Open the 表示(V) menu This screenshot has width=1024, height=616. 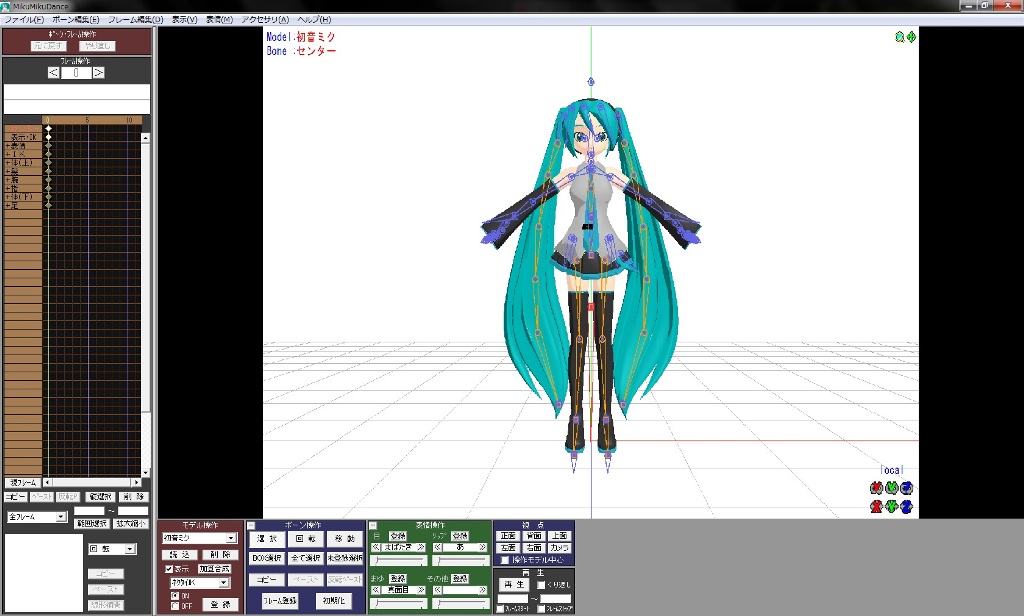[184, 20]
